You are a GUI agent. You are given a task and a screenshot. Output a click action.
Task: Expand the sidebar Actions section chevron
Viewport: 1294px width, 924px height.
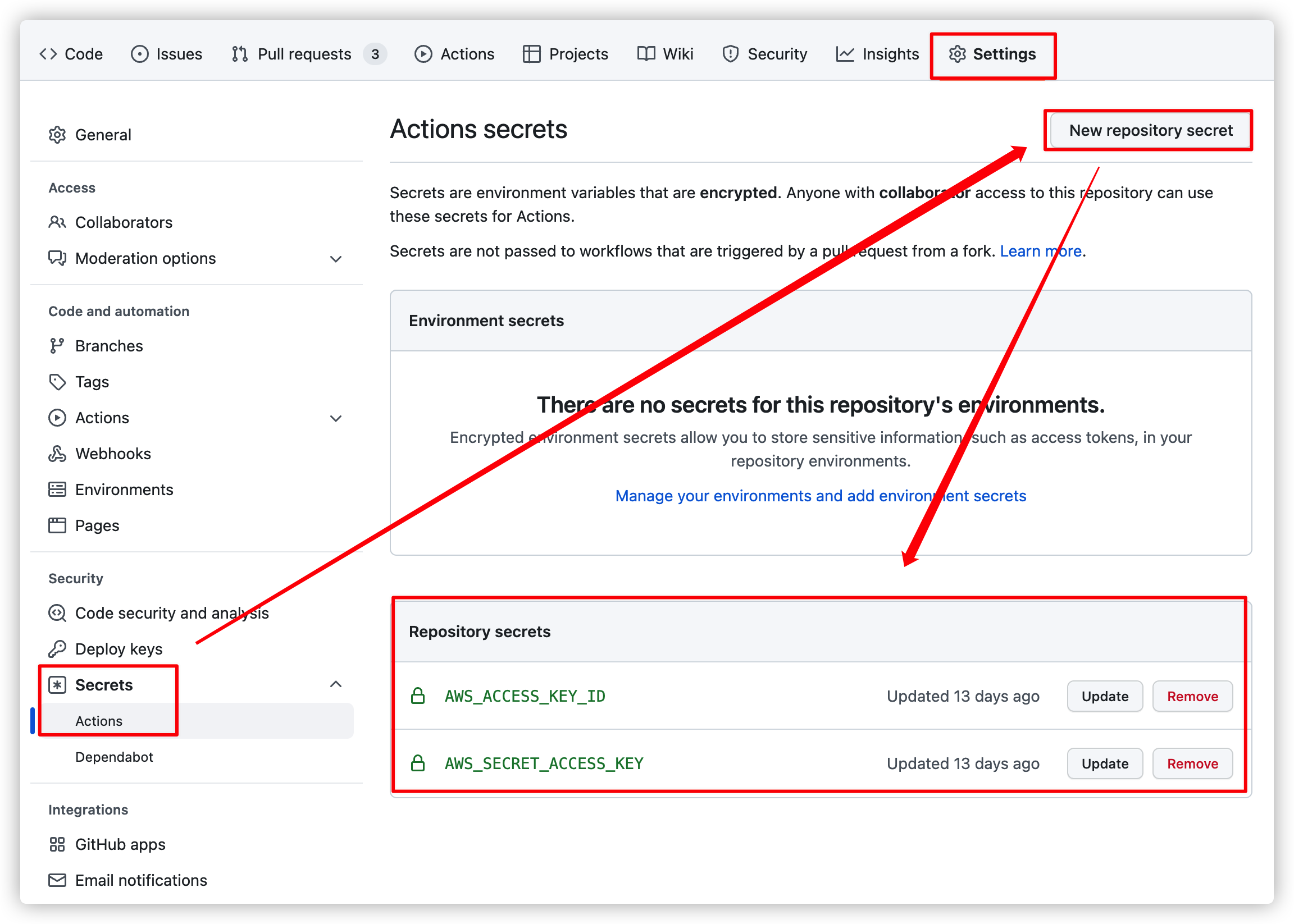point(336,418)
